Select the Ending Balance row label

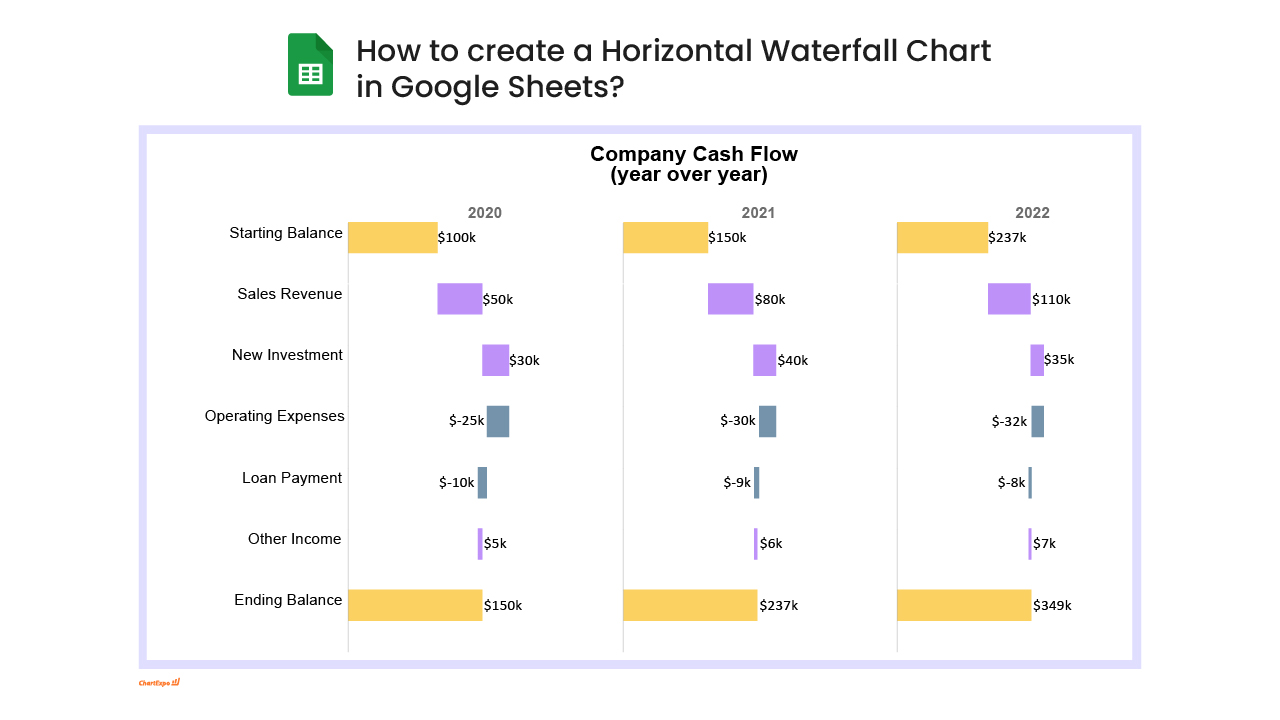tap(288, 600)
